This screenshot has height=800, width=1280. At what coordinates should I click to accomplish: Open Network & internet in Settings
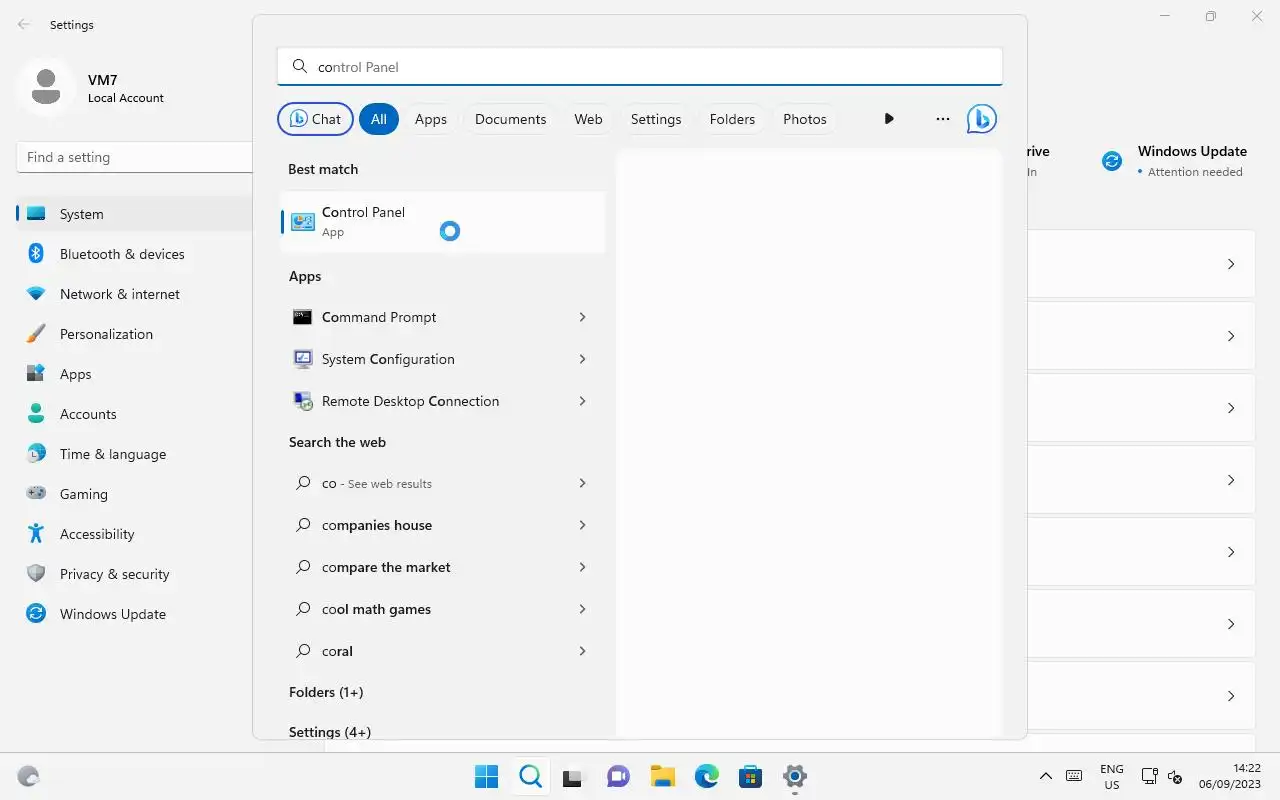click(x=134, y=294)
